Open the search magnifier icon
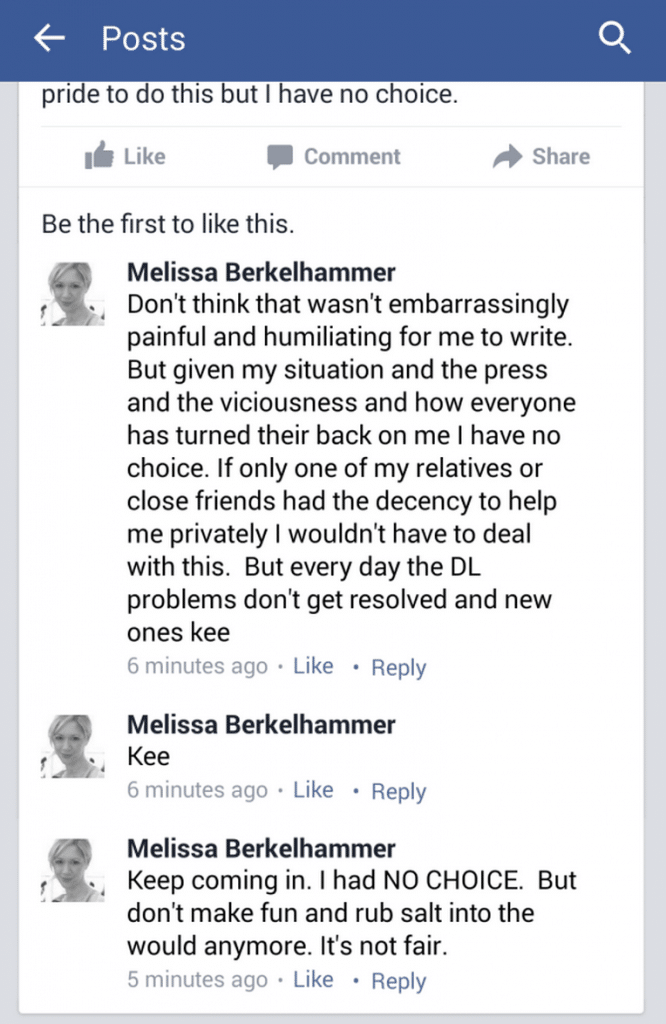 click(614, 38)
